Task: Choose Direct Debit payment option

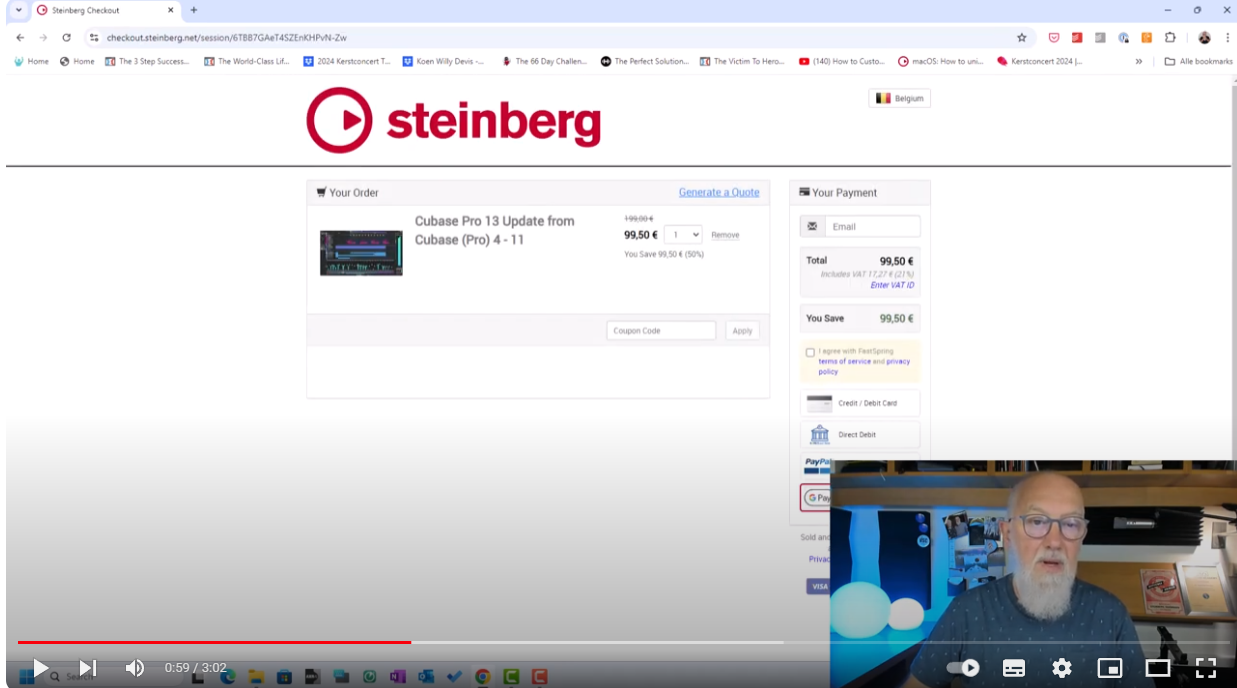Action: click(x=860, y=435)
